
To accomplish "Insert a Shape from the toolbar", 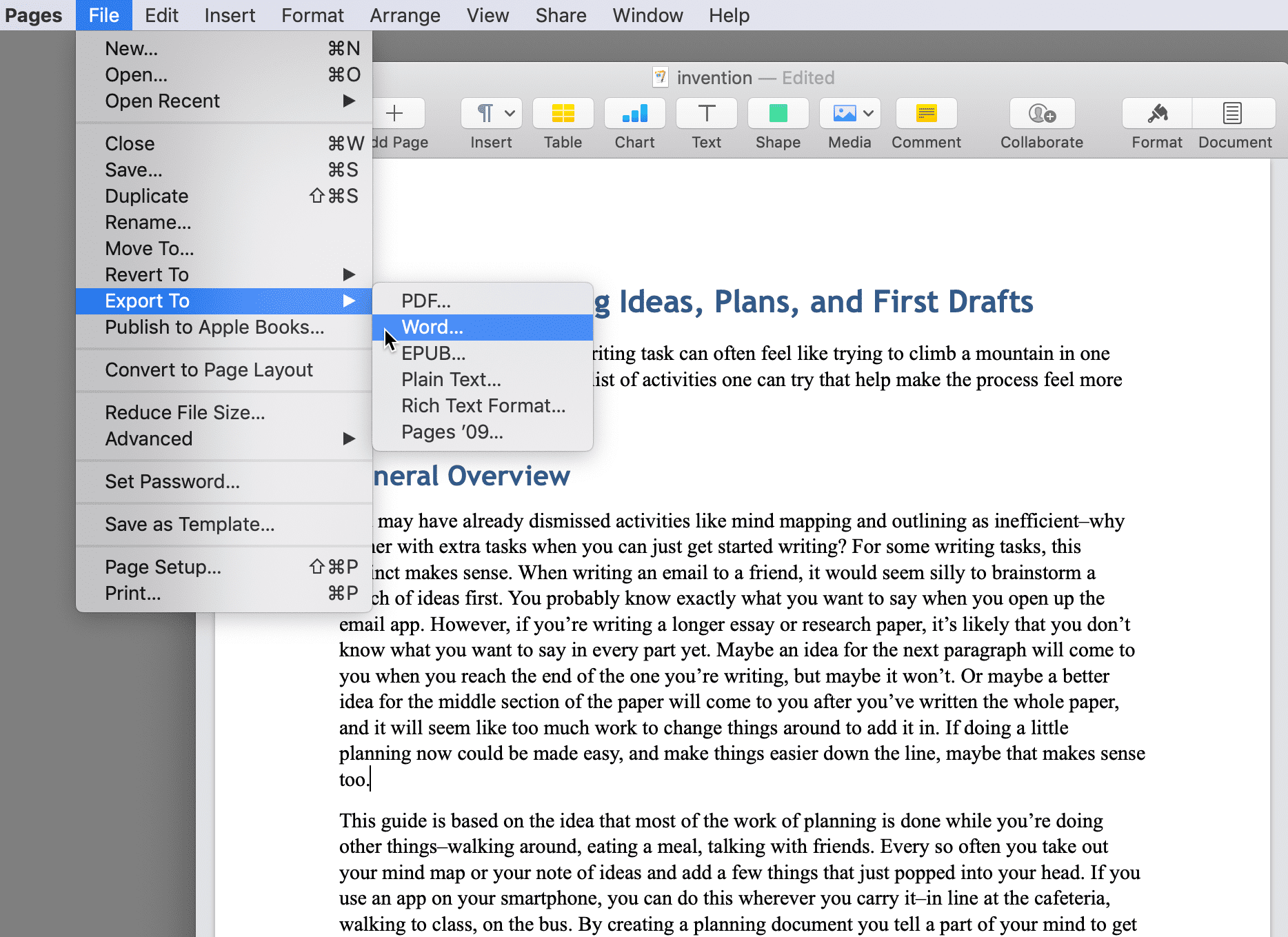I will coord(778,113).
